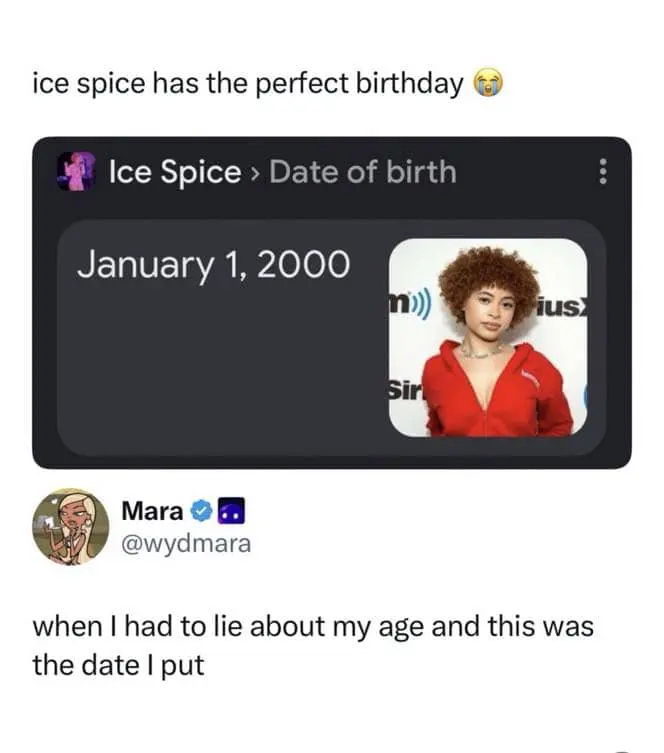
Task: Open Mara's cartoon profile avatar
Action: point(70,526)
